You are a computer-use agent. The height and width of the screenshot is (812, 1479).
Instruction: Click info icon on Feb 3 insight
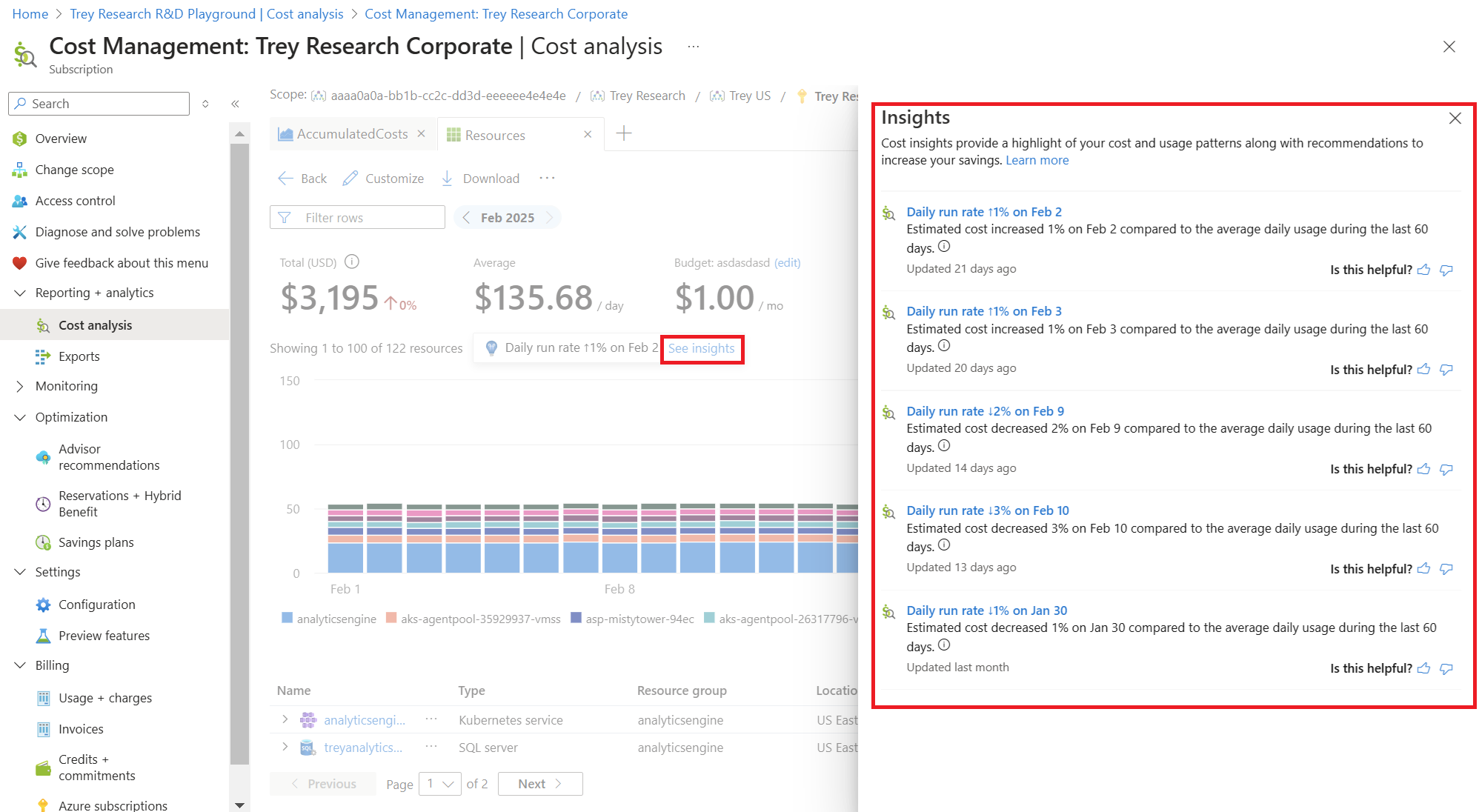[x=944, y=346]
